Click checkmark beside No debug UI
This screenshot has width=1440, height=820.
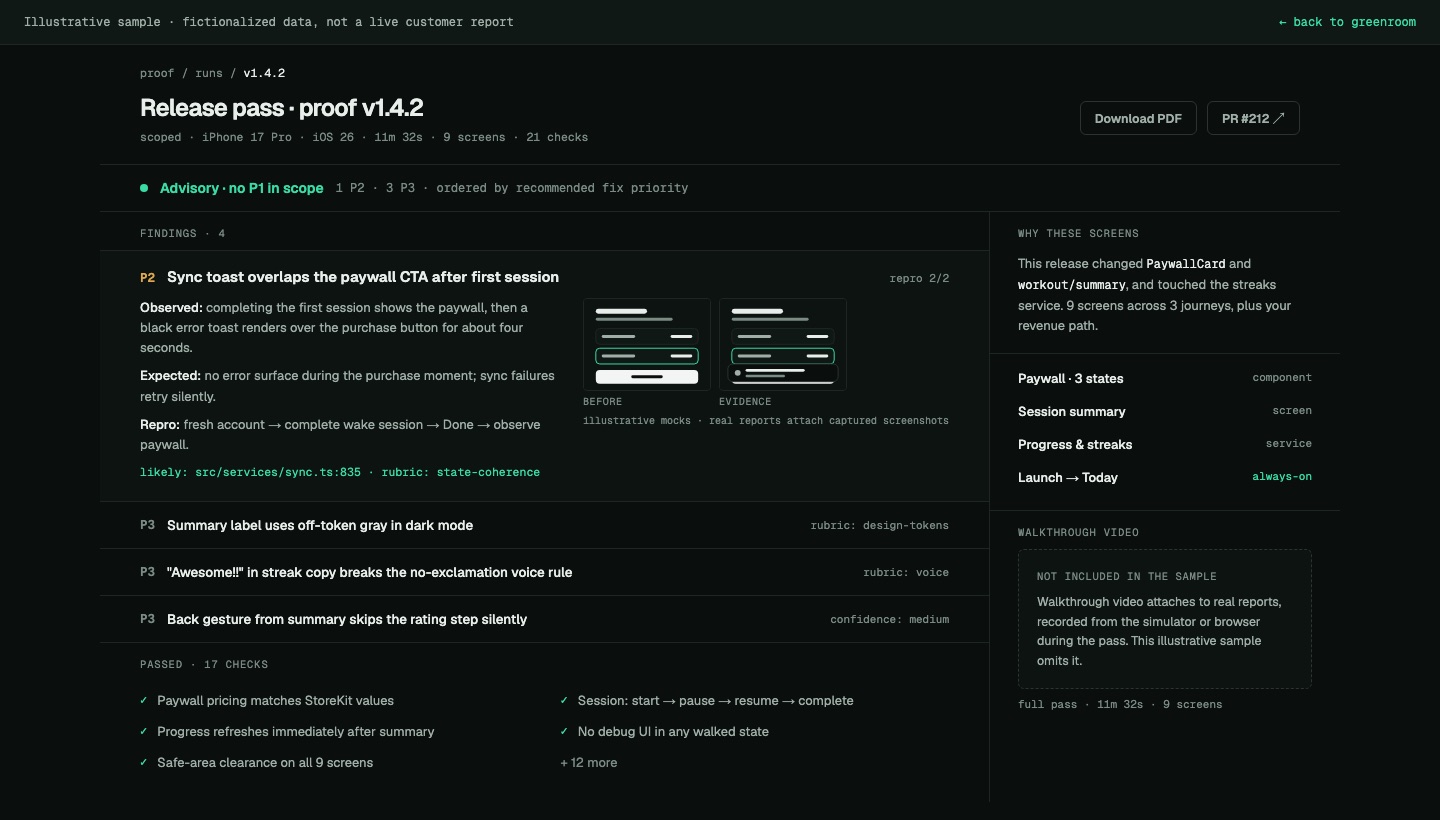click(x=565, y=732)
